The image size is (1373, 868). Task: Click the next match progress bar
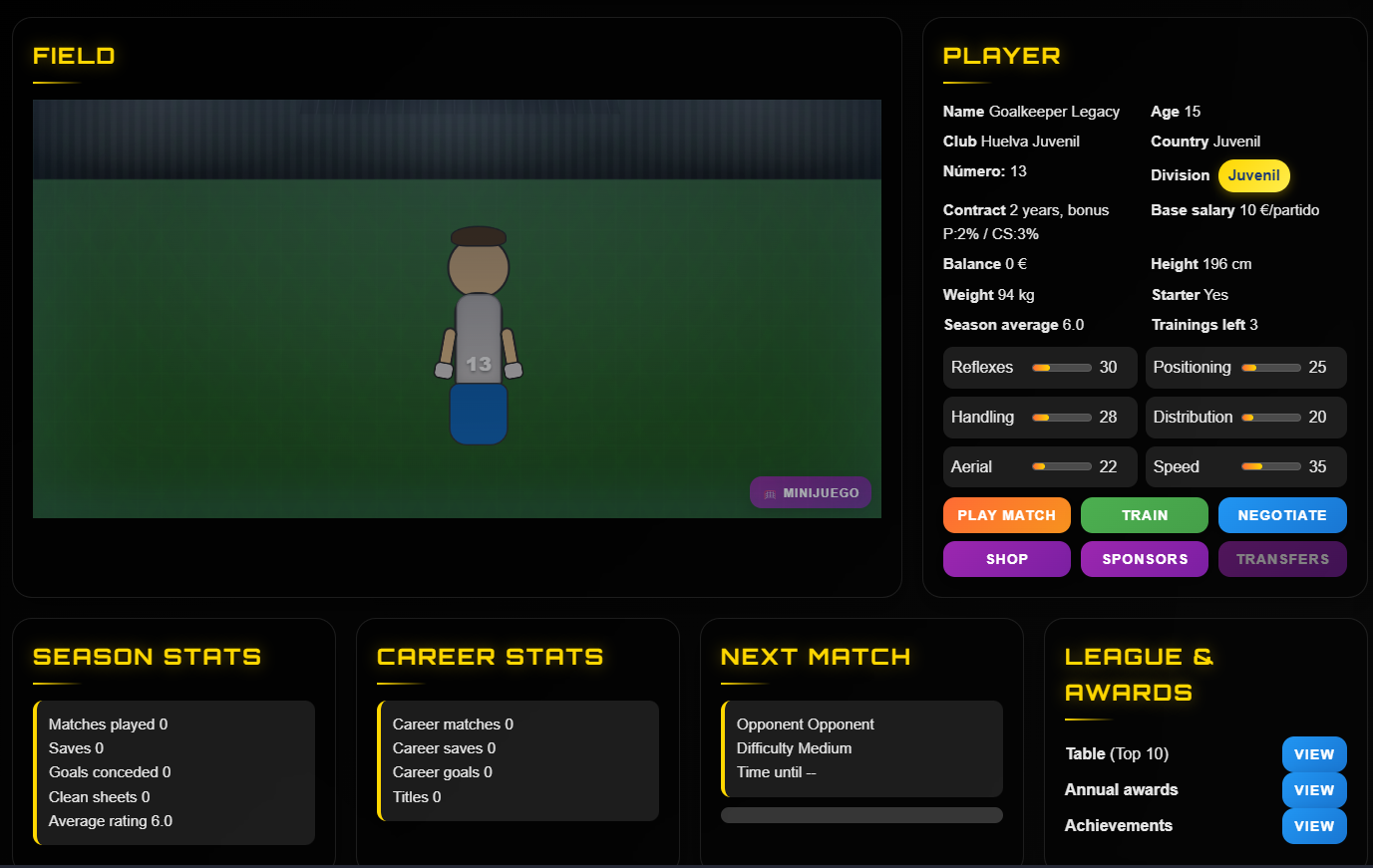pyautogui.click(x=861, y=815)
